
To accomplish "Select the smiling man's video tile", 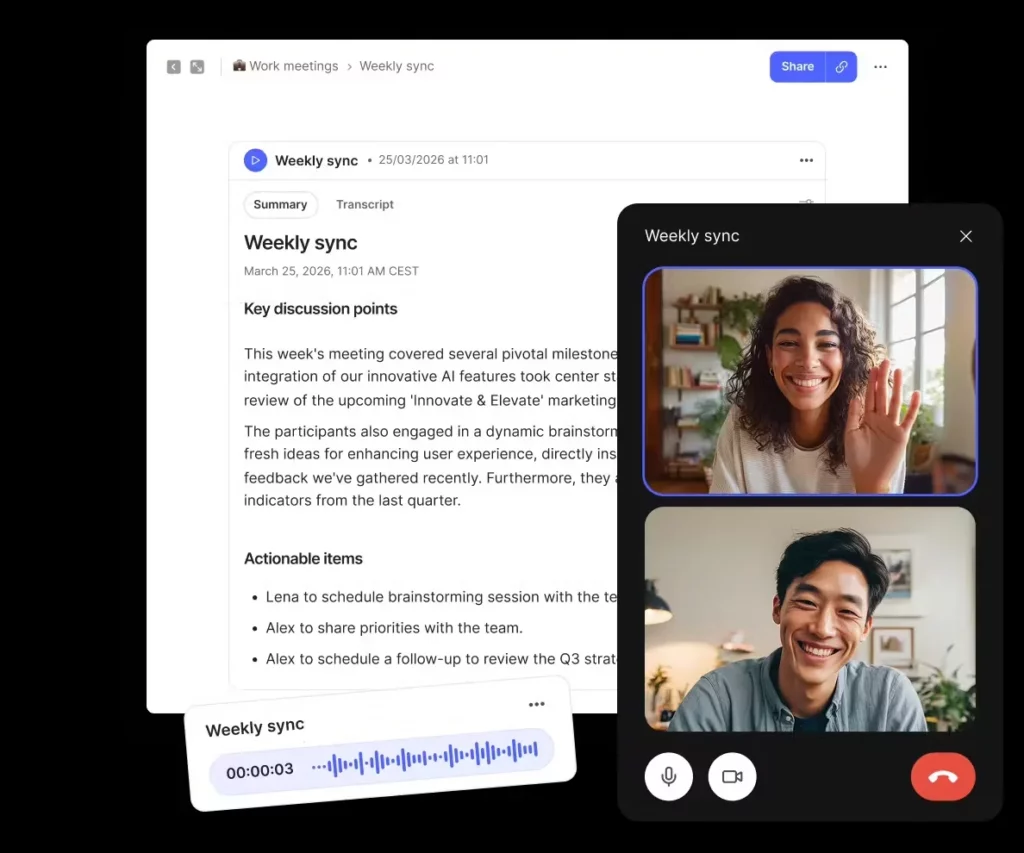I will pyautogui.click(x=809, y=619).
